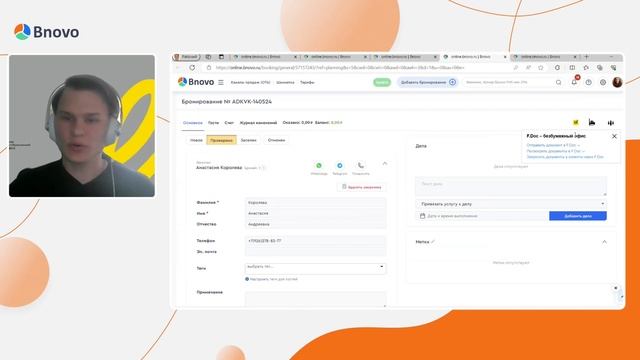Open the help question-mark icon
This screenshot has width=640, height=360.
coord(589,82)
